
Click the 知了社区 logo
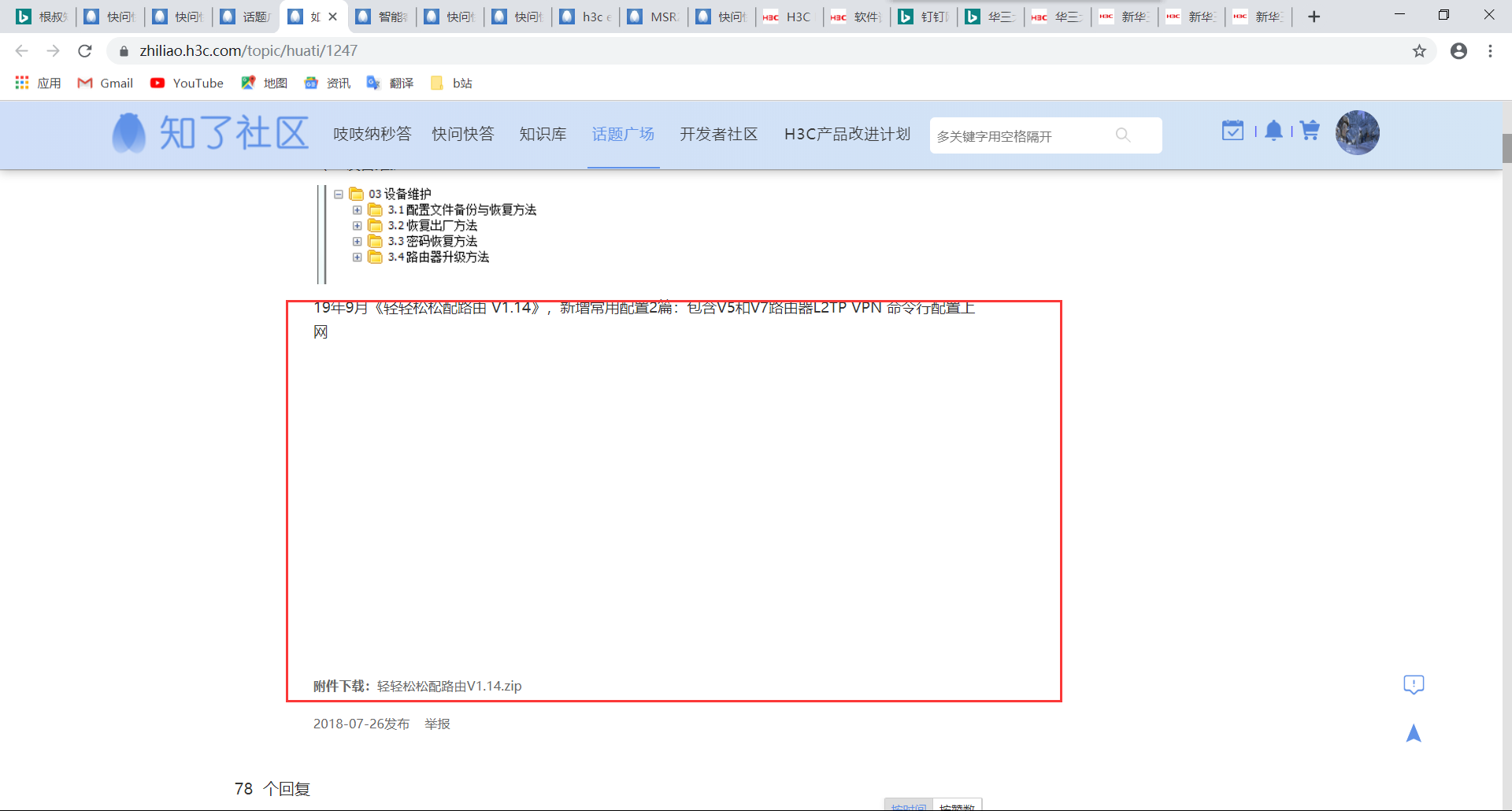tap(209, 132)
